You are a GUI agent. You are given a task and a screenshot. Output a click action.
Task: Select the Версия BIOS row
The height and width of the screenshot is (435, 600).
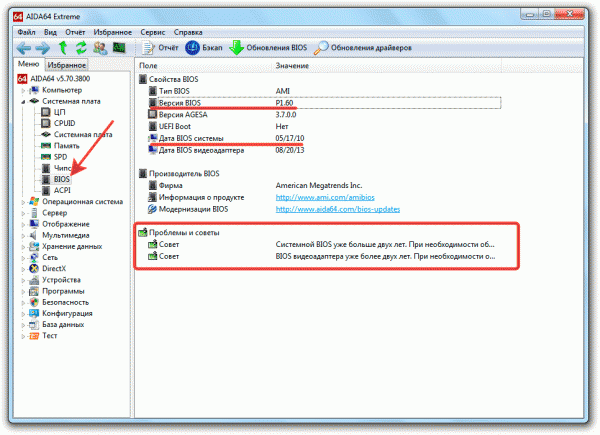coord(324,103)
